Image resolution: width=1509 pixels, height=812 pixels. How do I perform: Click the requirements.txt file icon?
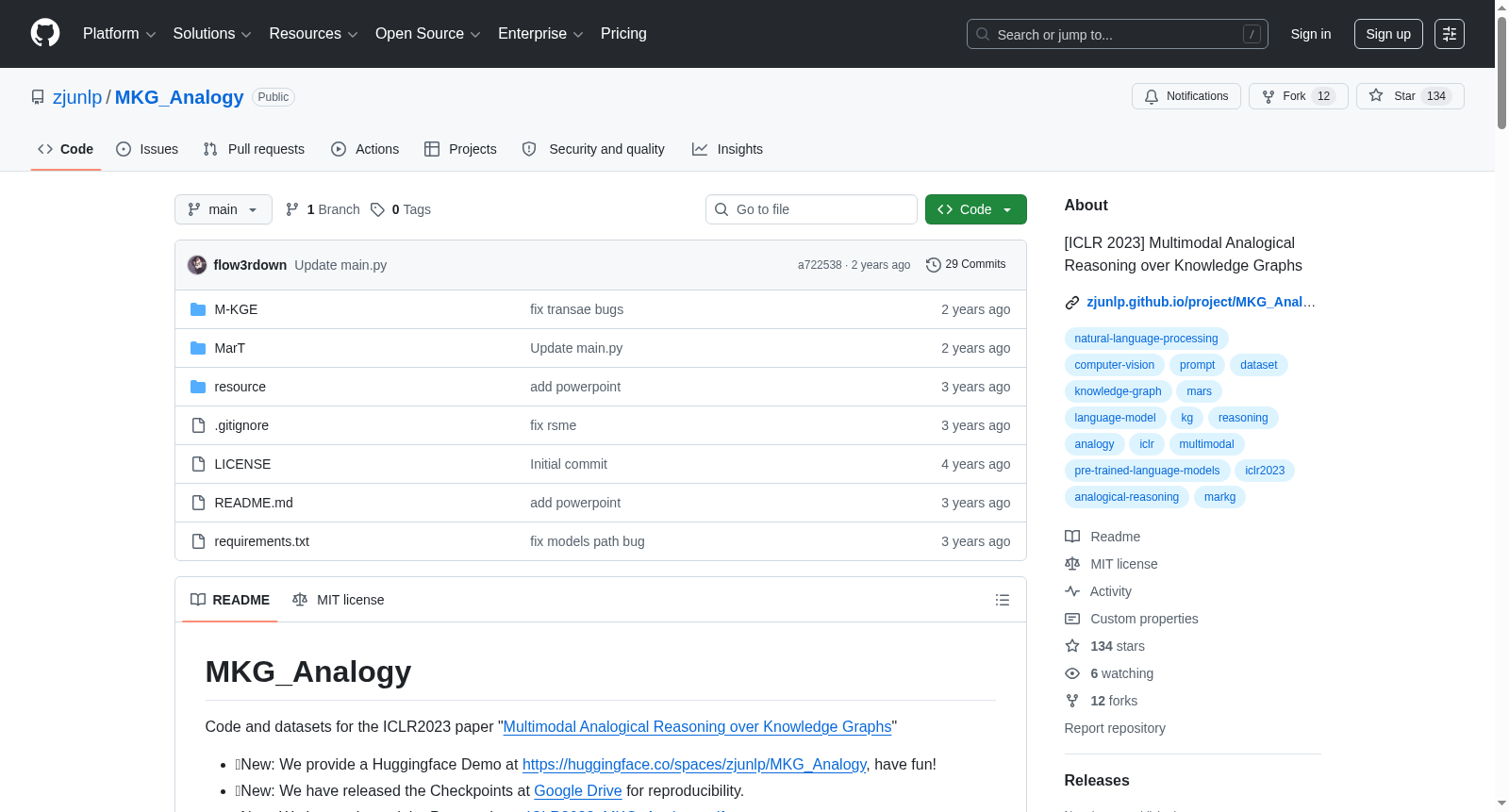(x=198, y=541)
